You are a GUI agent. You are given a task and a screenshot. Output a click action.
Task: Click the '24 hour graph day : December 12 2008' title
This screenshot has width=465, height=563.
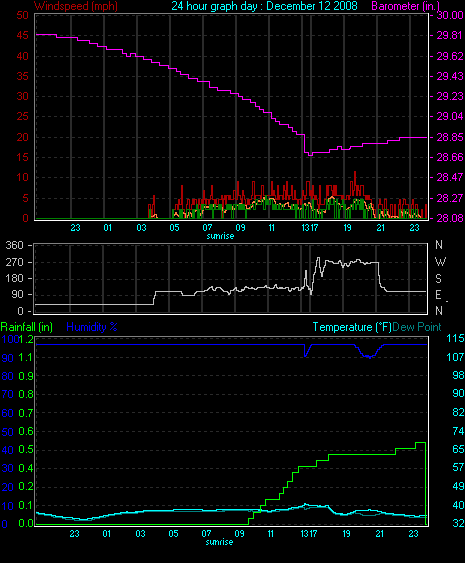[264, 6]
